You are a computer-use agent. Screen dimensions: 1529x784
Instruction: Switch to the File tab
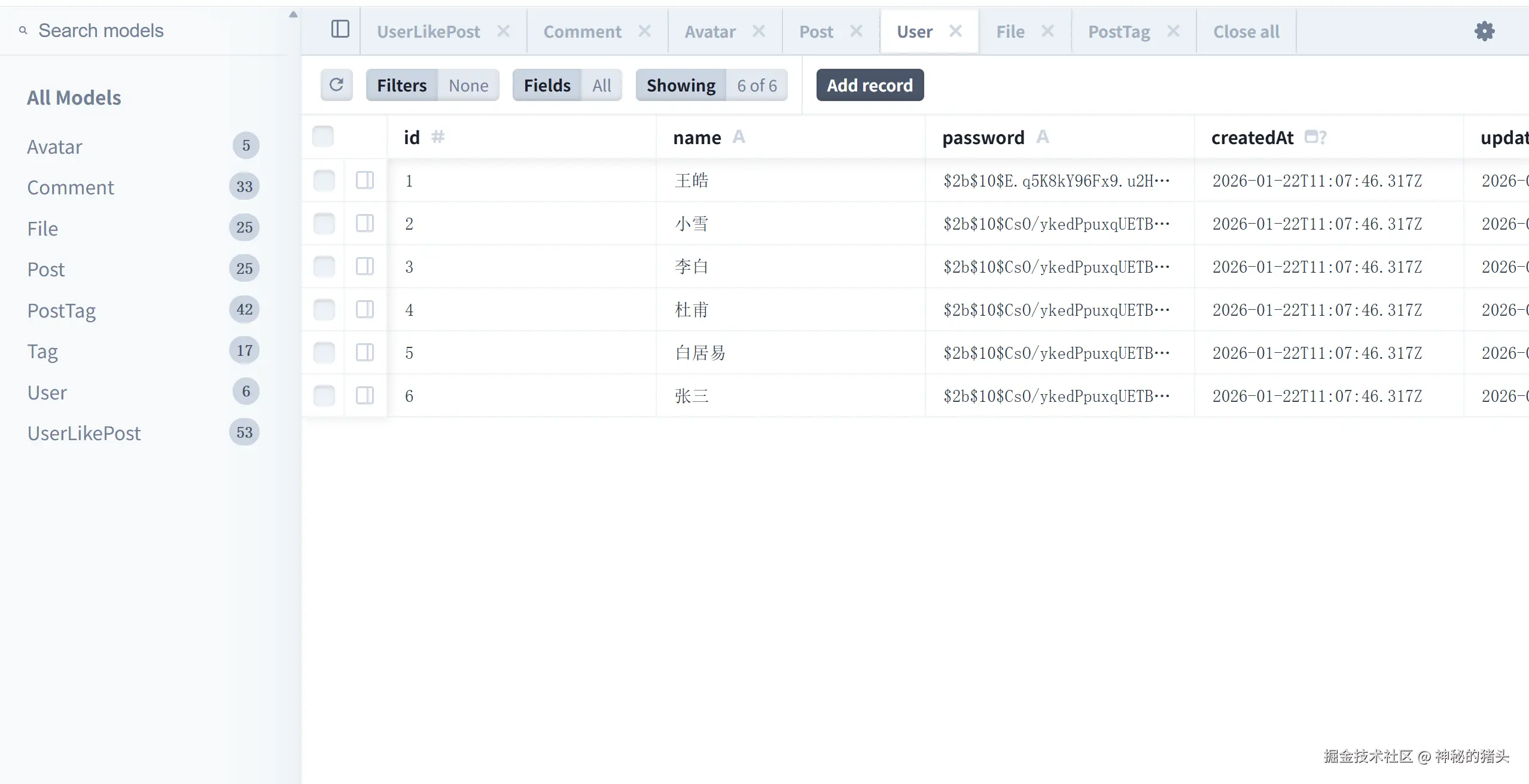1010,32
